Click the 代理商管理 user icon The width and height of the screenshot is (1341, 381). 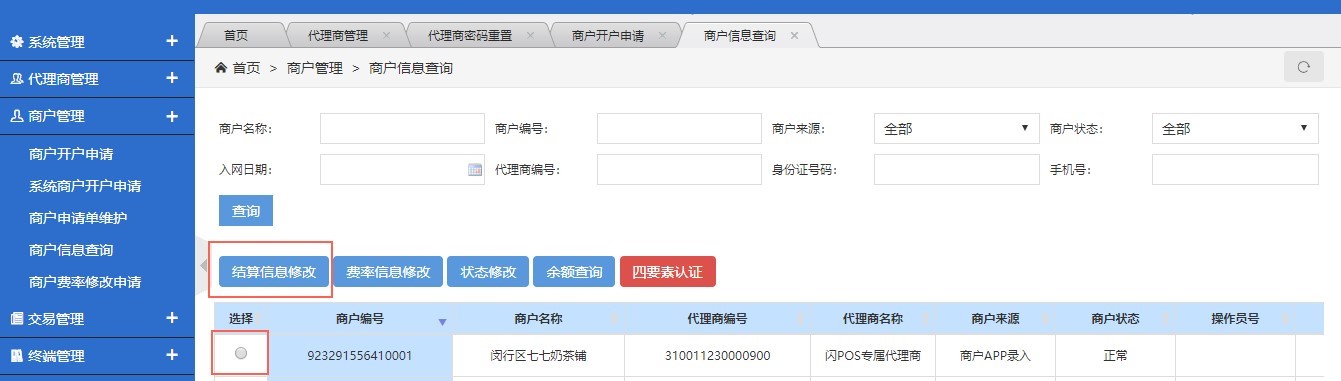(16, 79)
